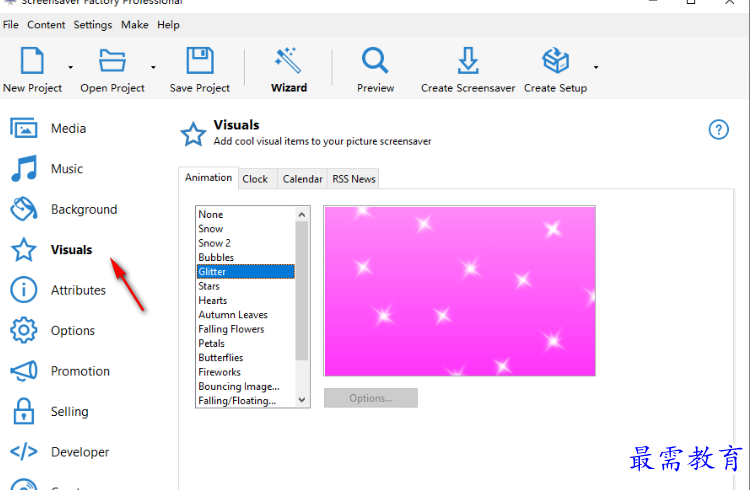Click the pink glitter preview image
Screen dimensions: 751x490
459,291
